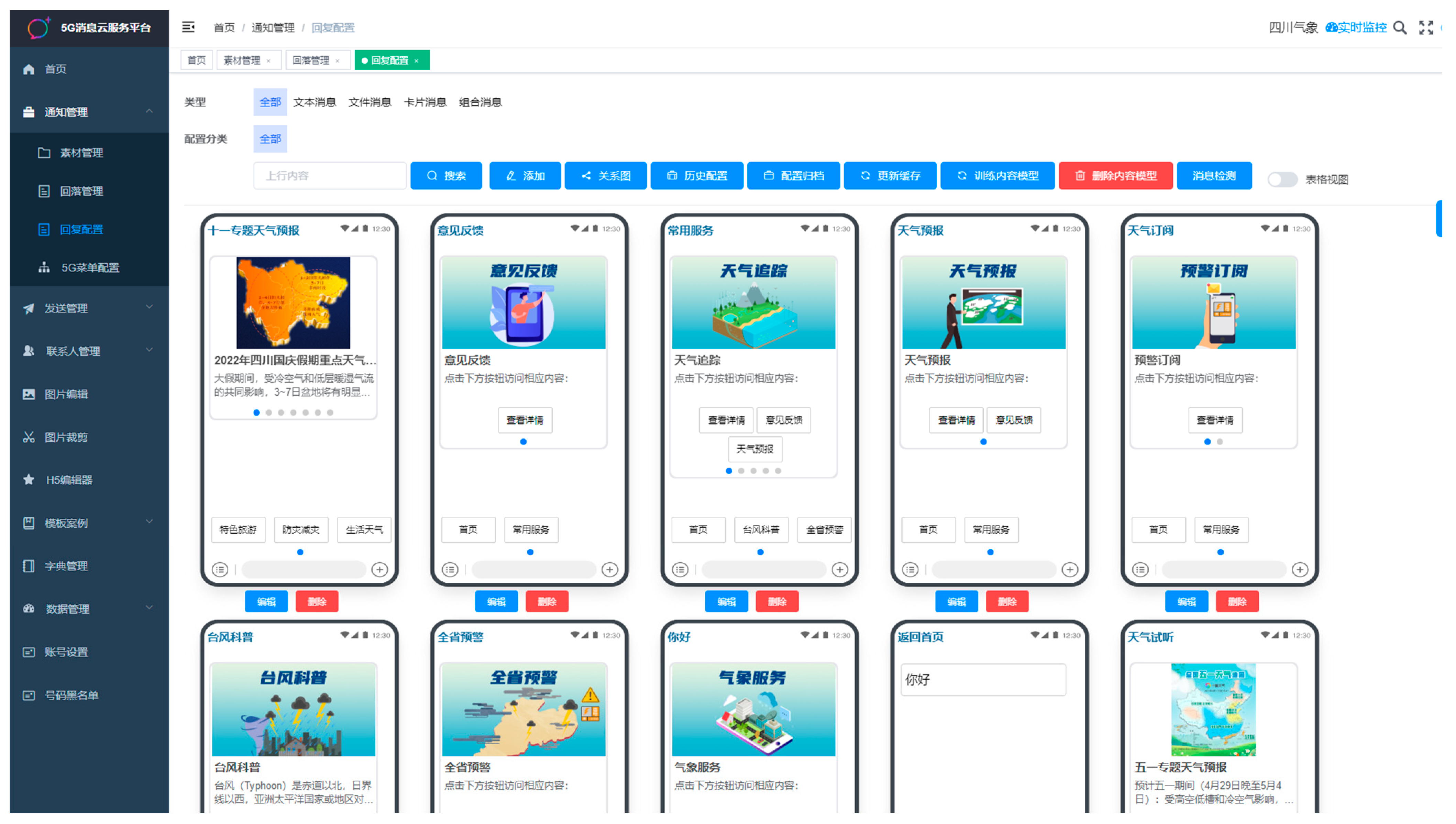Select 文本消息 type filter

[314, 102]
